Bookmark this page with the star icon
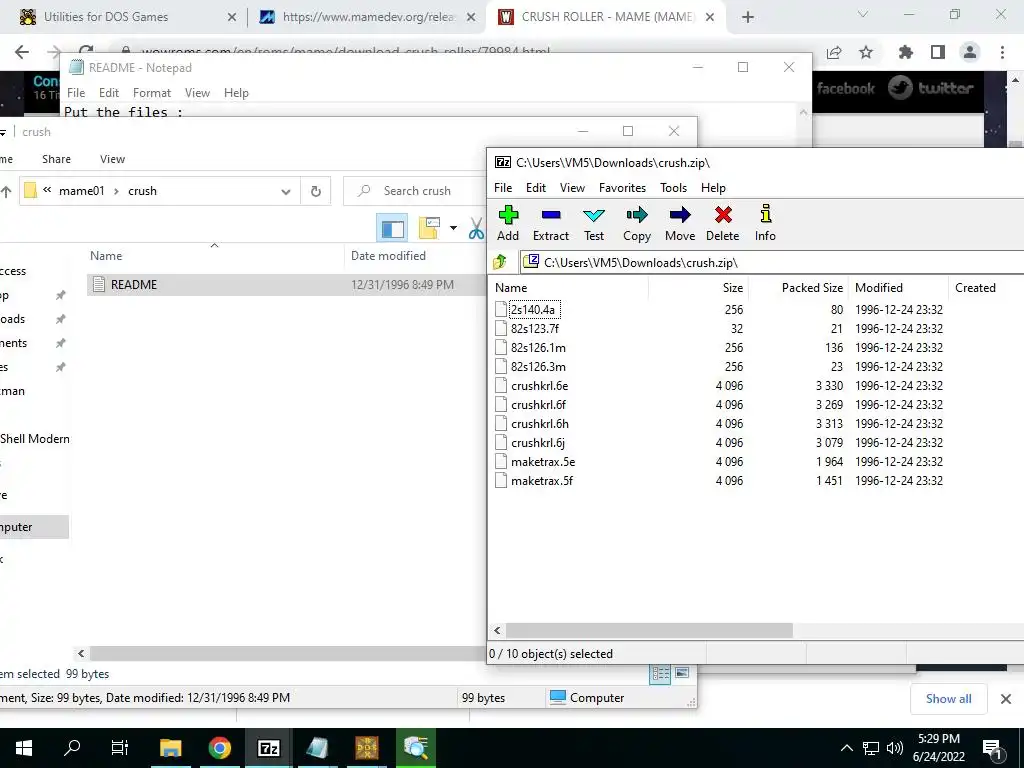Image resolution: width=1024 pixels, height=768 pixels. [866, 52]
